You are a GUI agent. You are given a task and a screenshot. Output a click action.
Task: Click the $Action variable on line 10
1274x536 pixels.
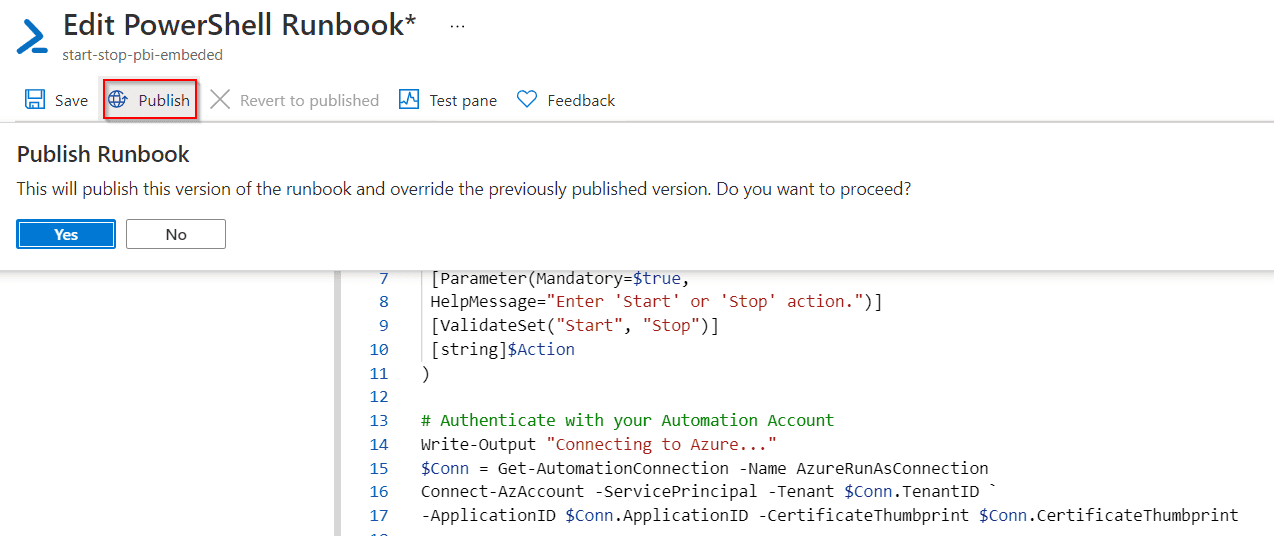point(541,349)
